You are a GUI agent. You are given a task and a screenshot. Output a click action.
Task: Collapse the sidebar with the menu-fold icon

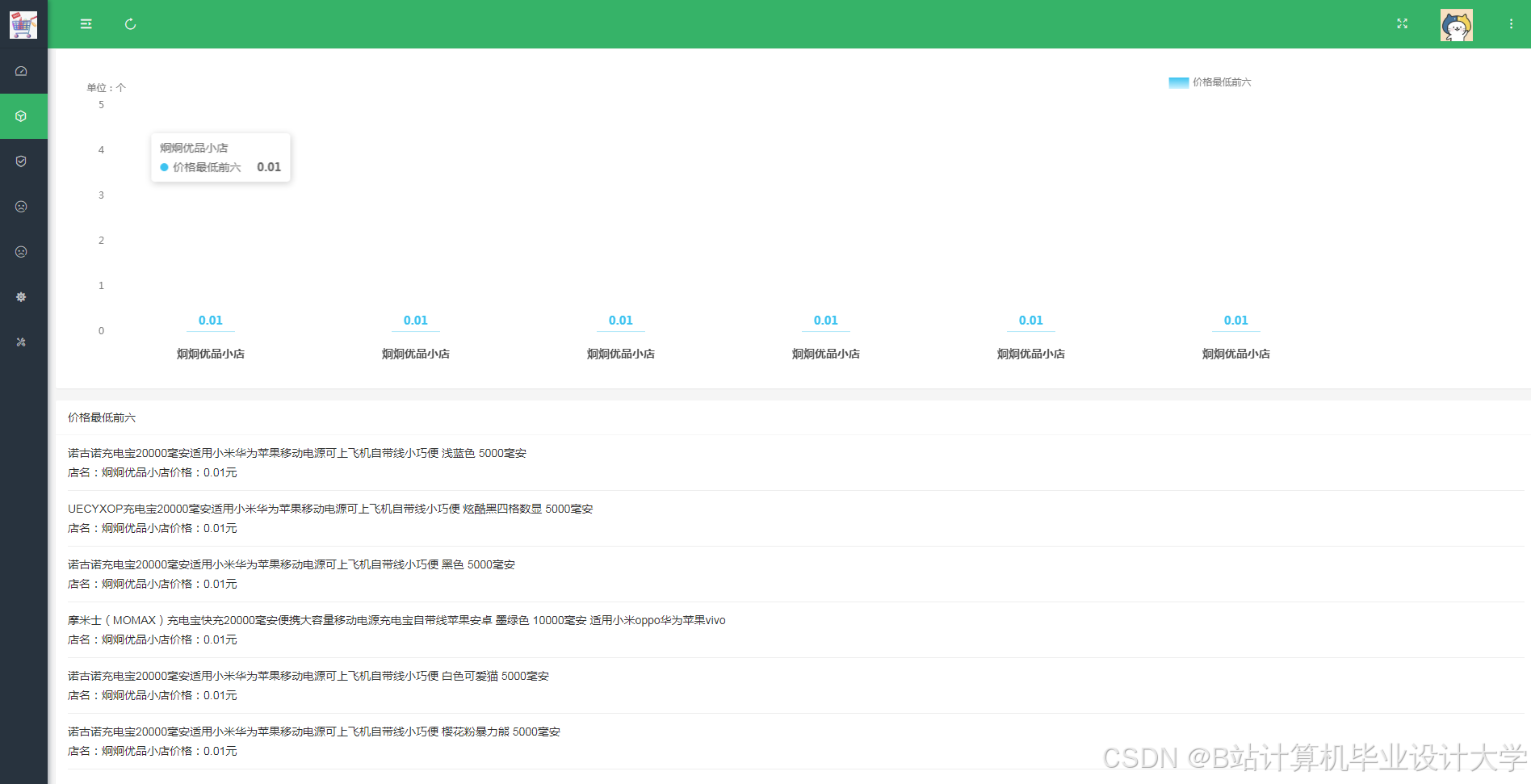click(x=86, y=24)
